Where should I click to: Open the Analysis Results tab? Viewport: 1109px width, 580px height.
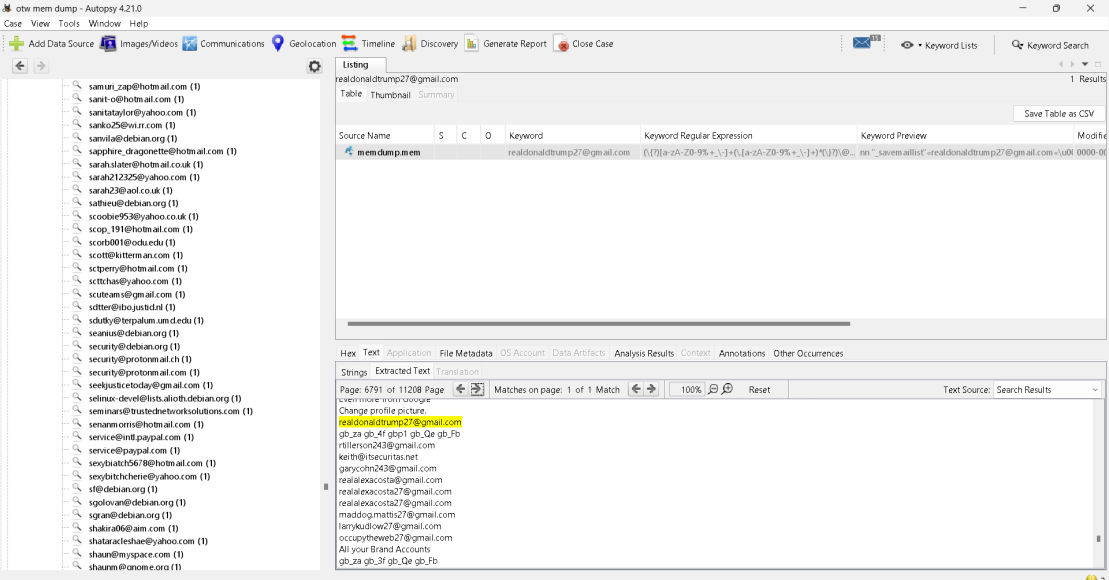[644, 353]
